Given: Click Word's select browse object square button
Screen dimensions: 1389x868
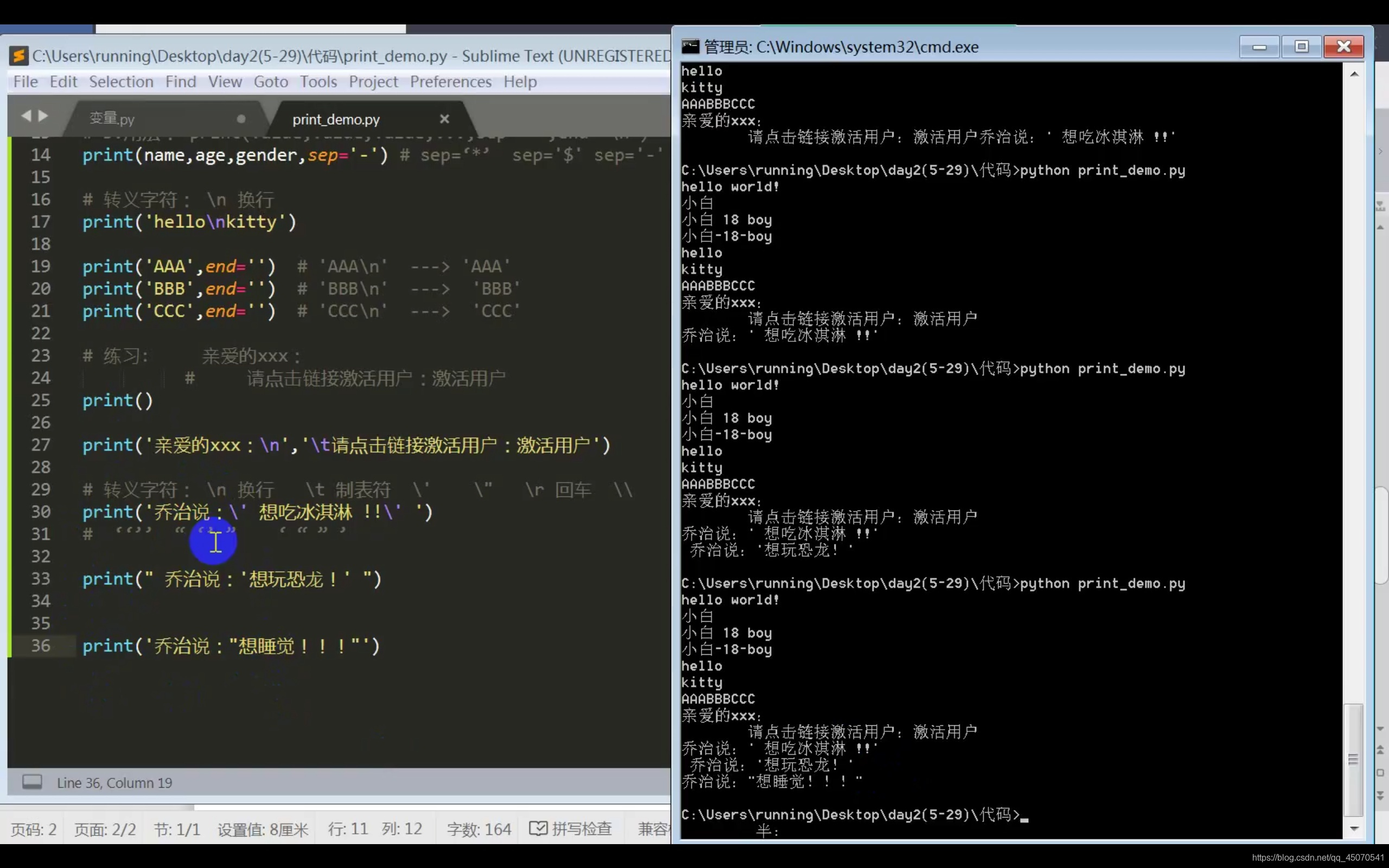Looking at the screenshot, I should 1380,773.
